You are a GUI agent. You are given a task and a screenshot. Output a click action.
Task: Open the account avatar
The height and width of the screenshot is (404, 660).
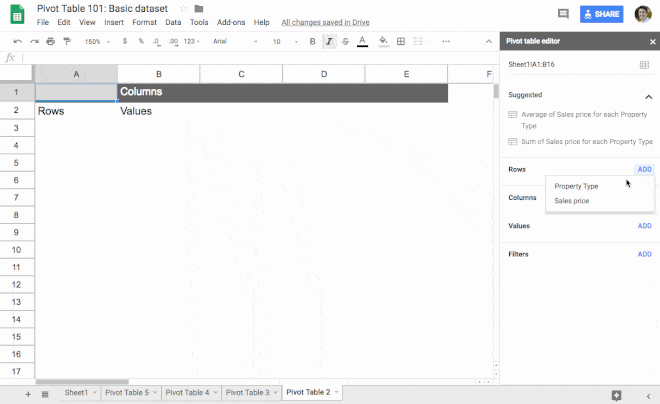[x=643, y=14]
